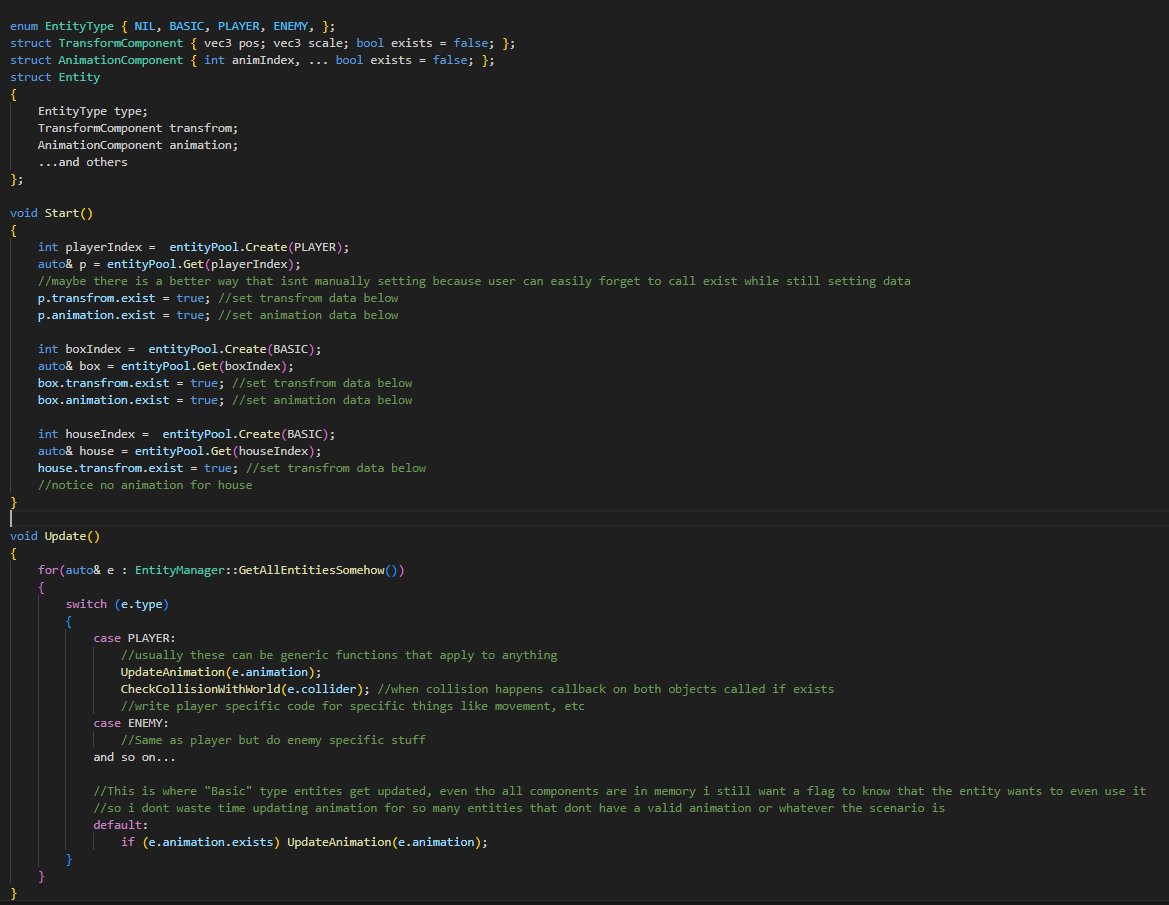Click the 'void Update()' function signature
Viewport: 1169px width, 905px height.
(x=55, y=537)
